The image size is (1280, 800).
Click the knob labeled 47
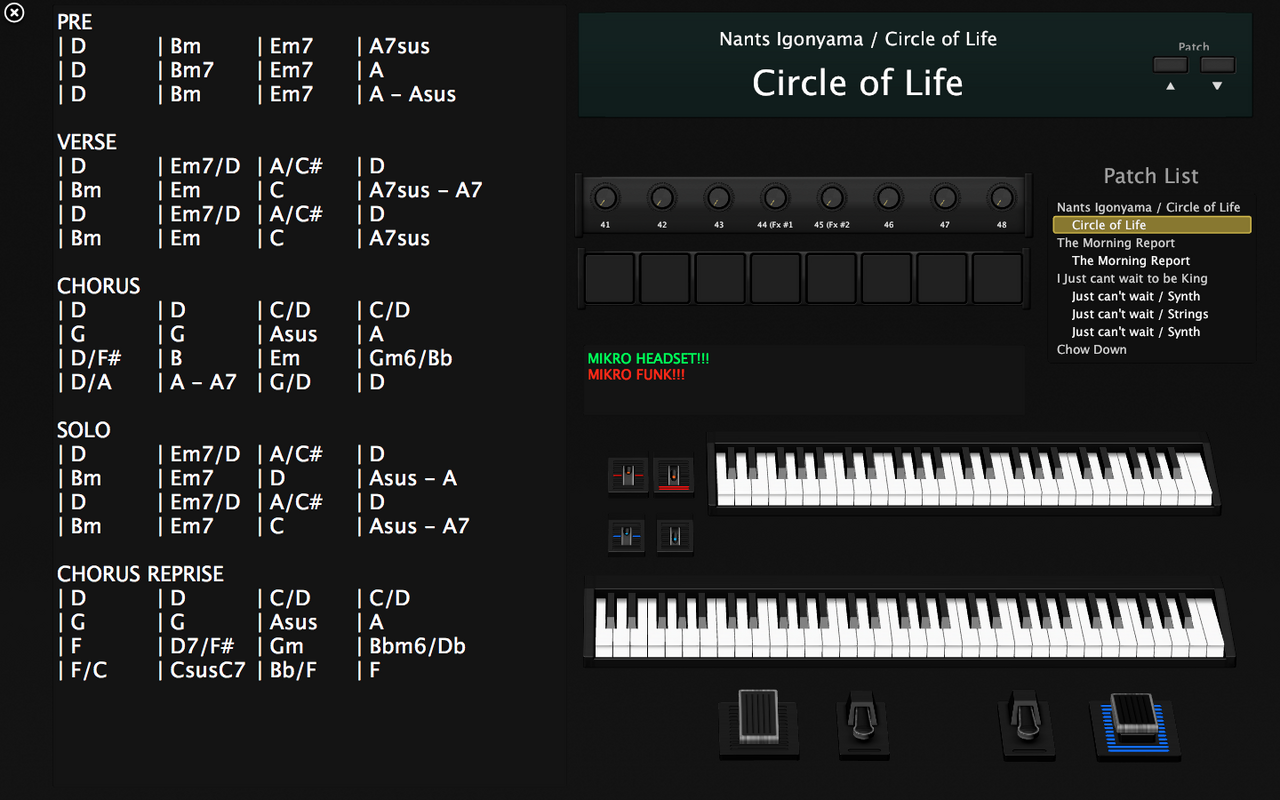tap(945, 197)
